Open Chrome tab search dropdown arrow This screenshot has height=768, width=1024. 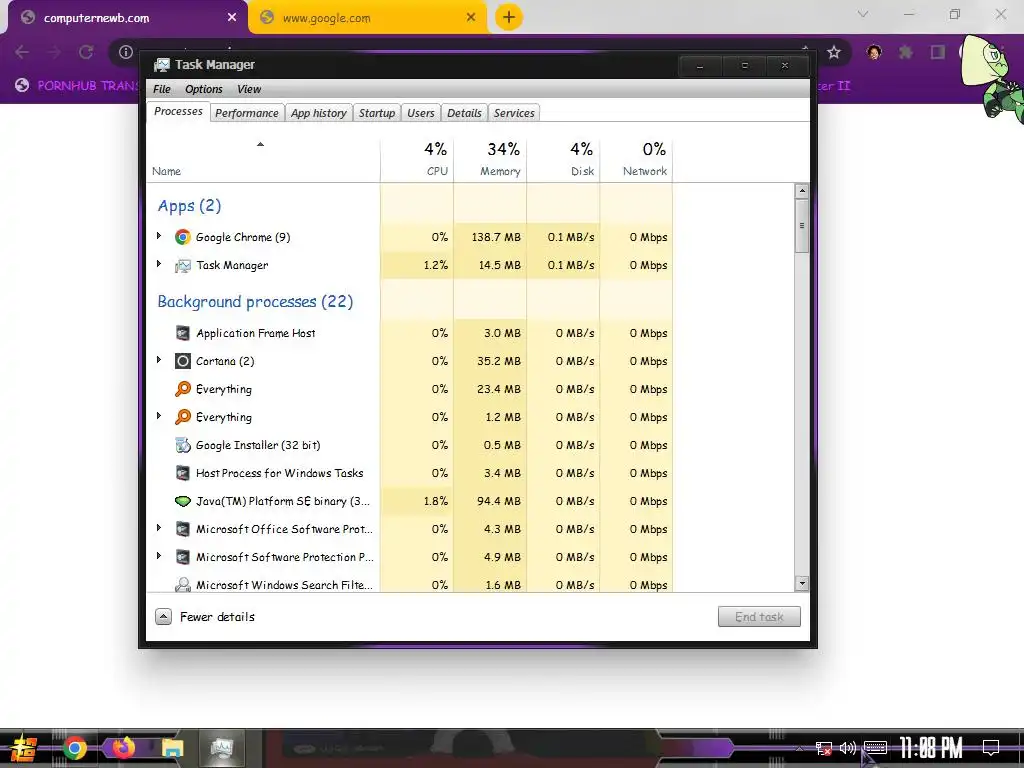[863, 14]
